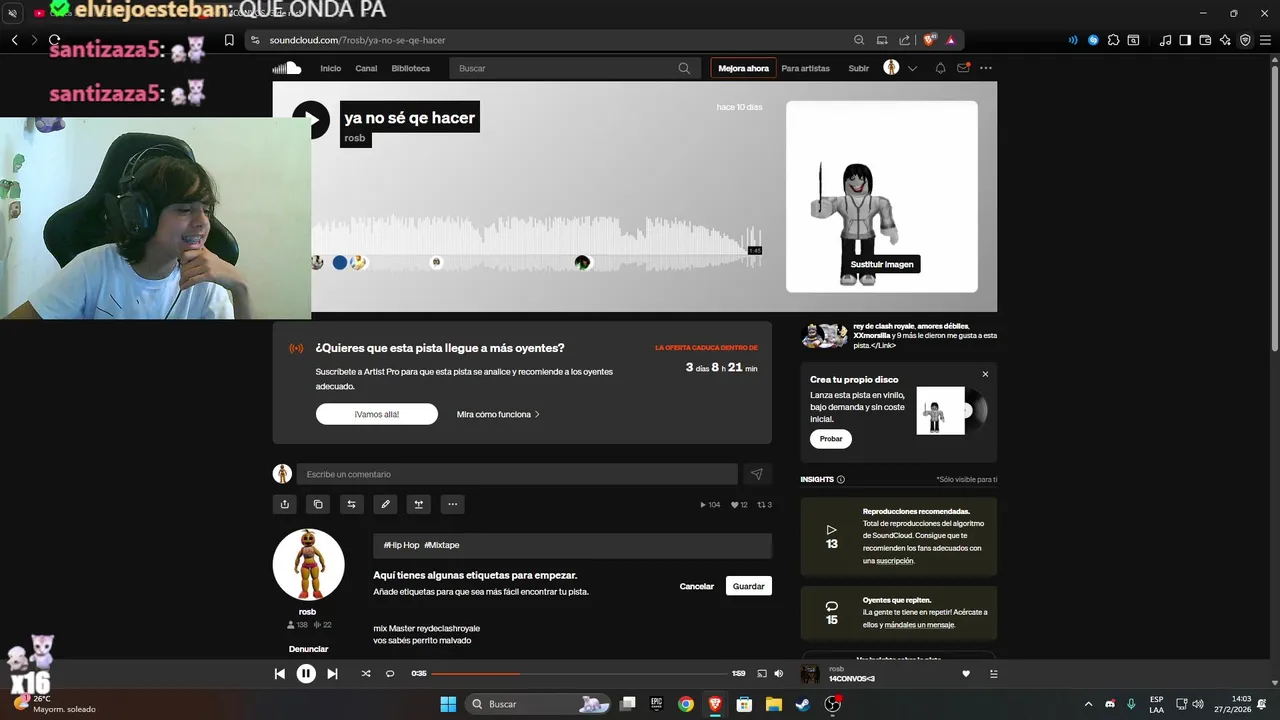Click the Brave Rewards triangle icon
The image size is (1280, 720).
(951, 40)
